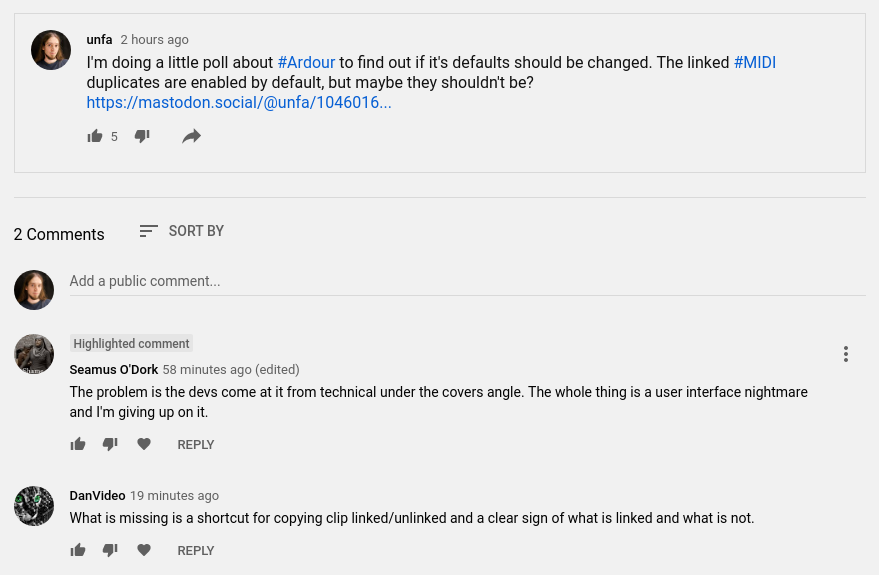
Task: Click the Add a public comment field
Action: (x=467, y=281)
